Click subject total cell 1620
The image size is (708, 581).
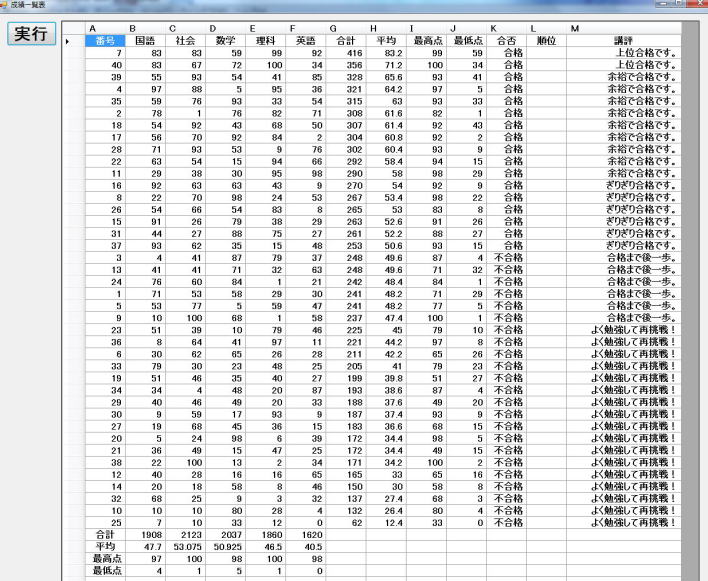coord(306,535)
